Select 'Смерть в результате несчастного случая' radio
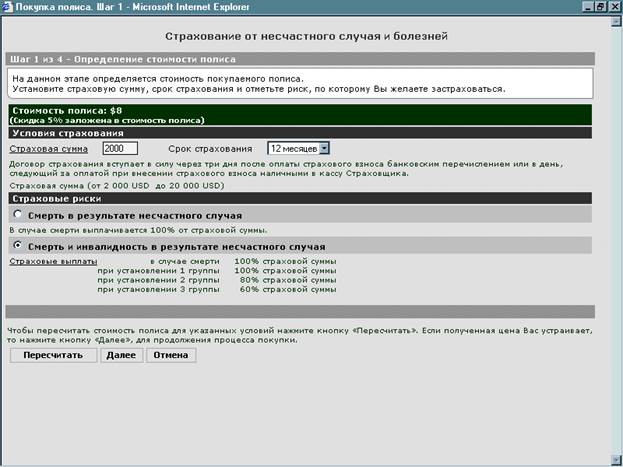The image size is (623, 467). coord(18,215)
